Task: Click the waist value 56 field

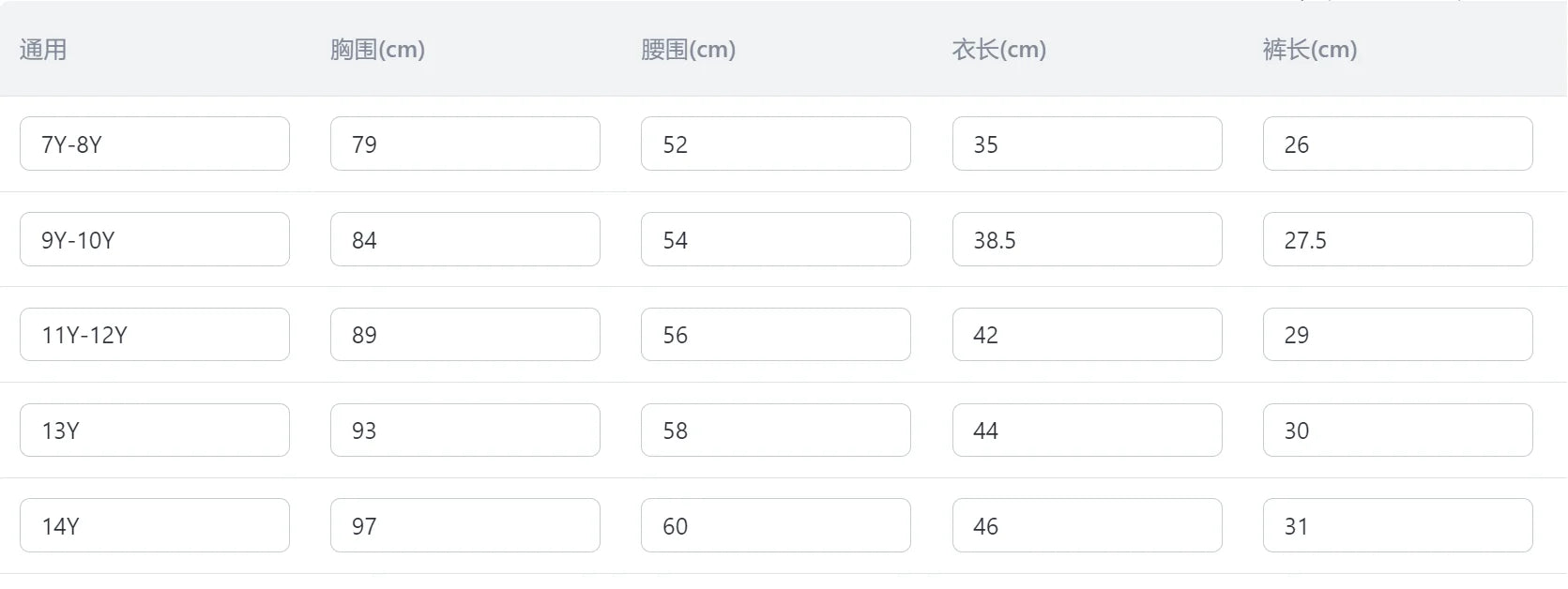Action: point(775,334)
